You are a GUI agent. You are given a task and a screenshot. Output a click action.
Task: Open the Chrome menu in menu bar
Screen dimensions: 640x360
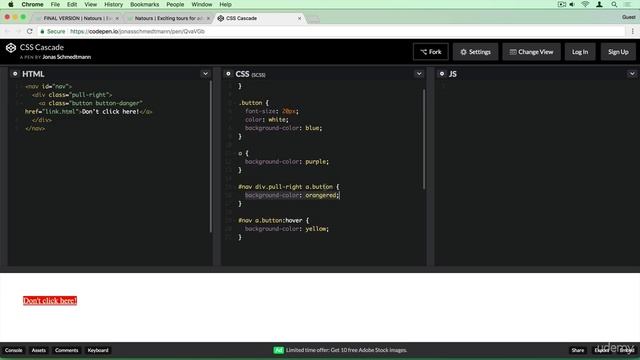(32, 4)
